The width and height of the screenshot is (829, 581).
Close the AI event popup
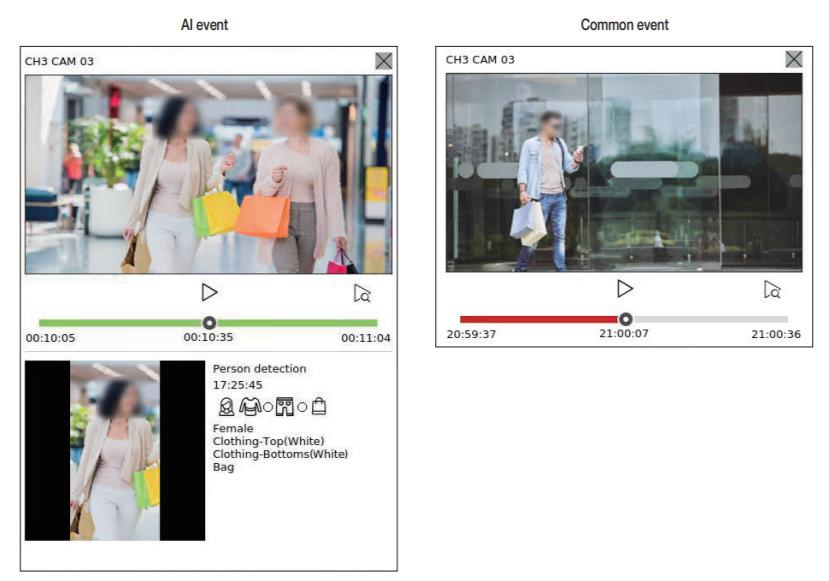click(383, 61)
